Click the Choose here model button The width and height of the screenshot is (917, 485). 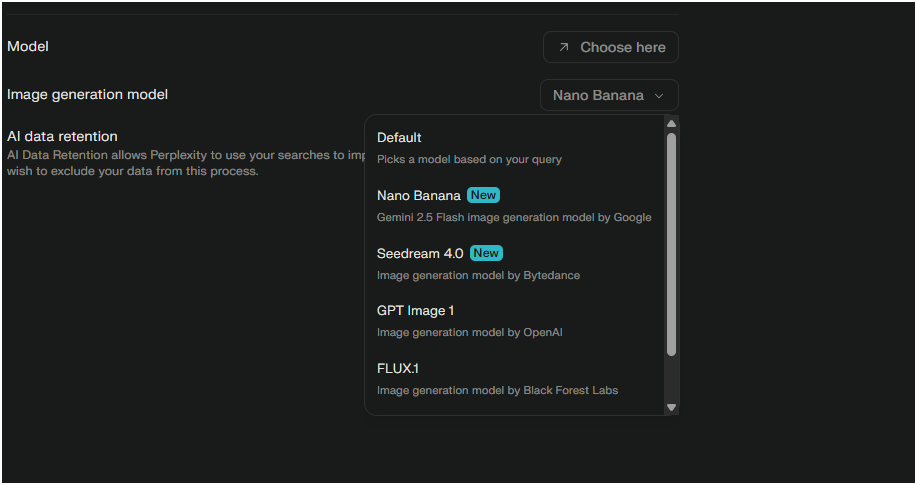coord(611,47)
